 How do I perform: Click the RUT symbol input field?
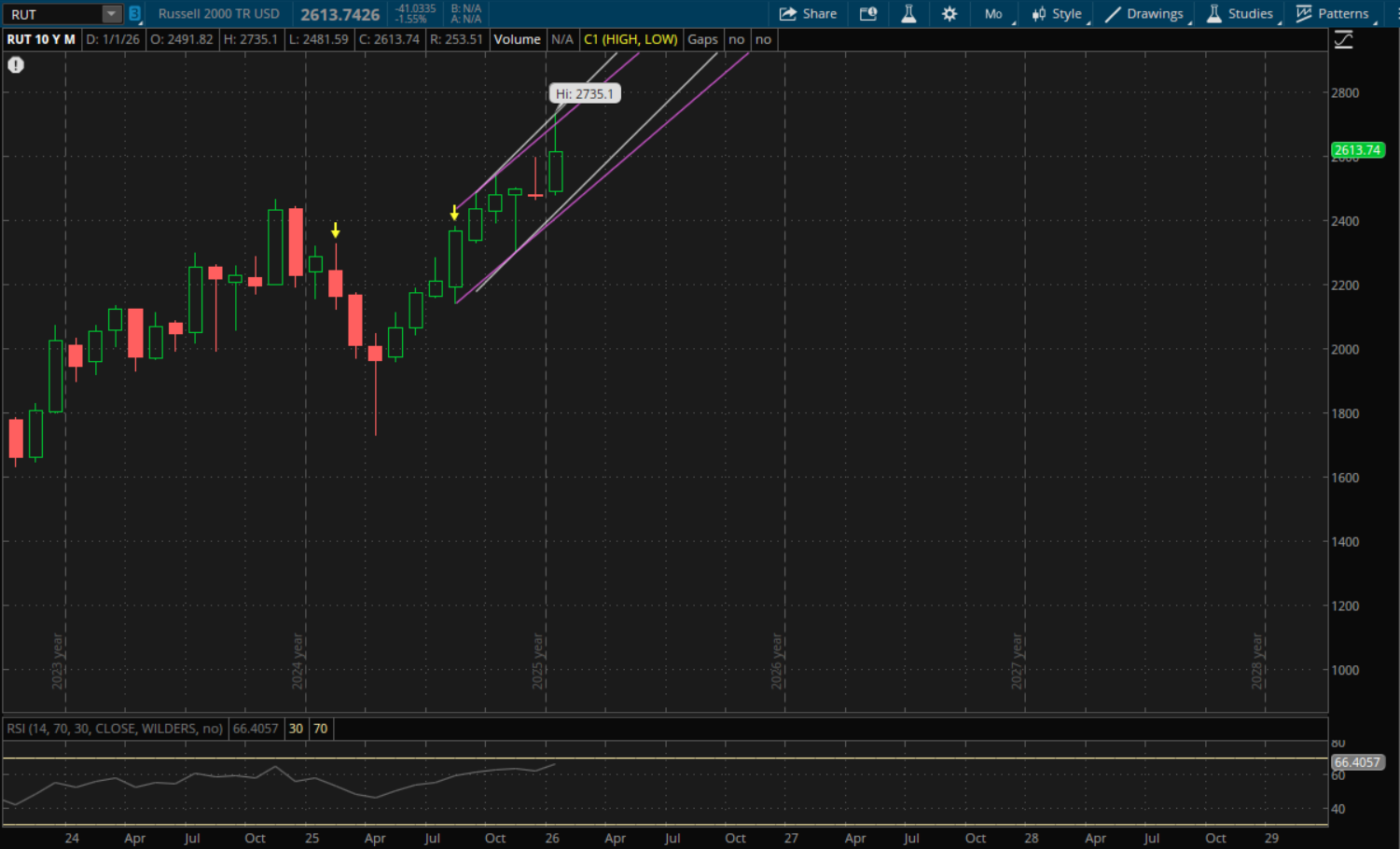tap(52, 14)
